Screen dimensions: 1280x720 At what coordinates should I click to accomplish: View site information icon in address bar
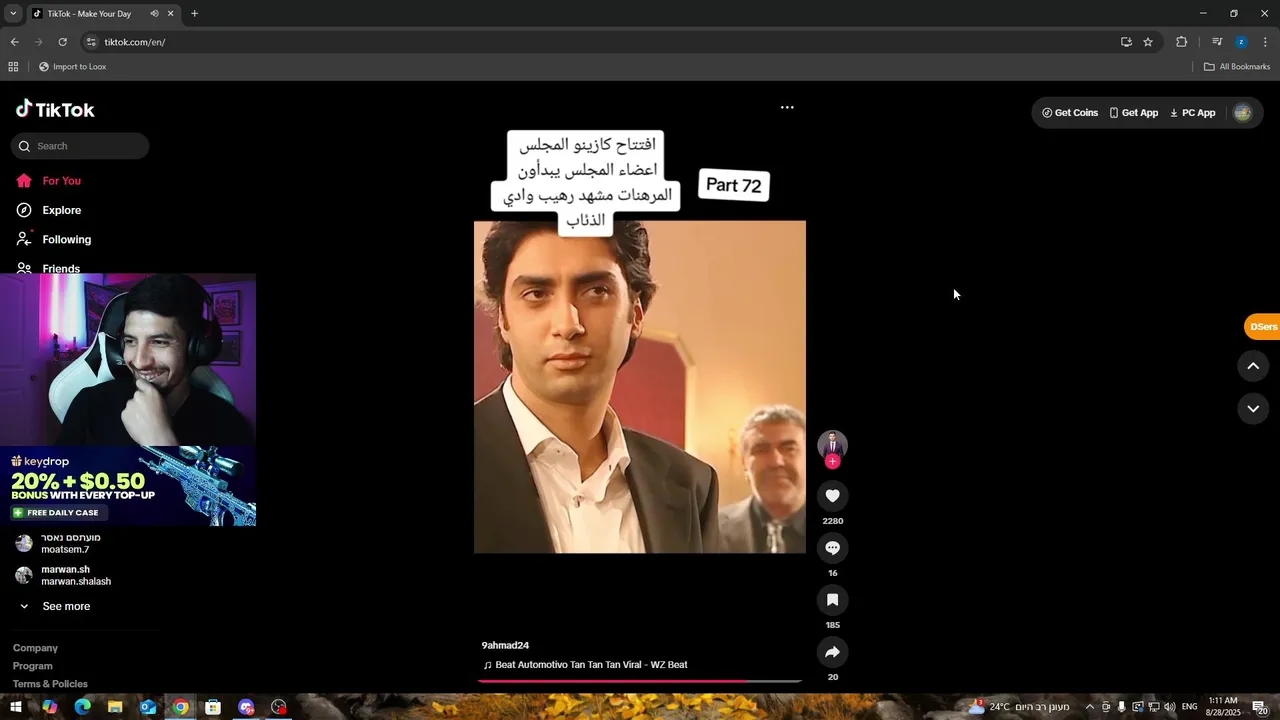click(x=91, y=42)
